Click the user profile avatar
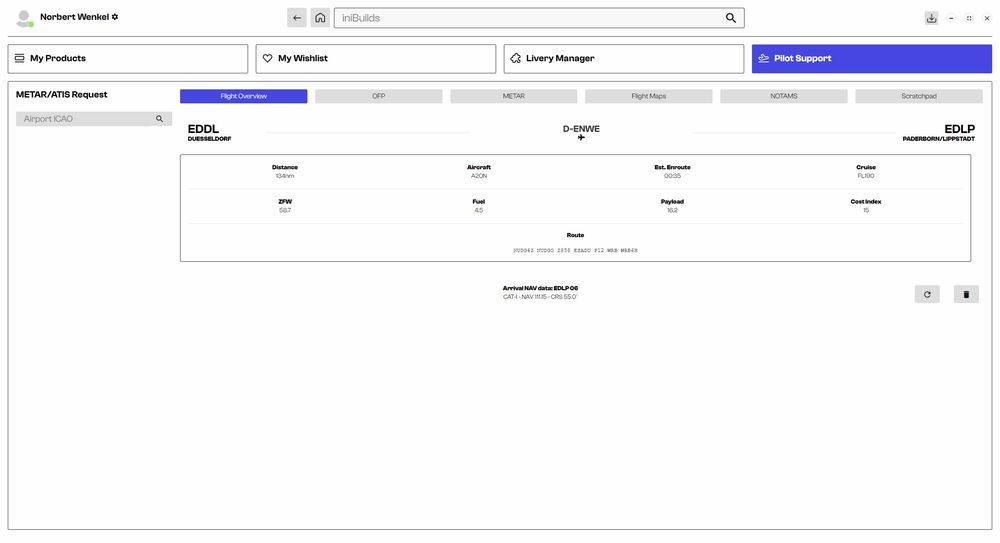1000x543 pixels. [24, 18]
